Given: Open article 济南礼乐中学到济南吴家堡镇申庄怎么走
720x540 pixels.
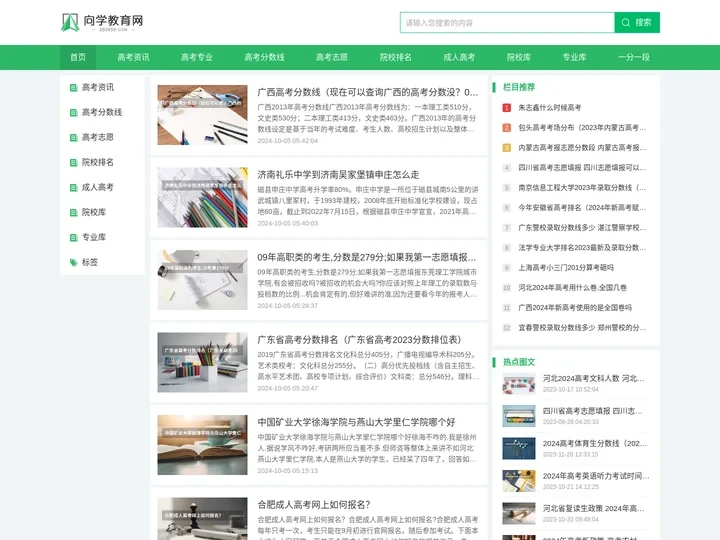Looking at the screenshot, I should pyautogui.click(x=338, y=175).
